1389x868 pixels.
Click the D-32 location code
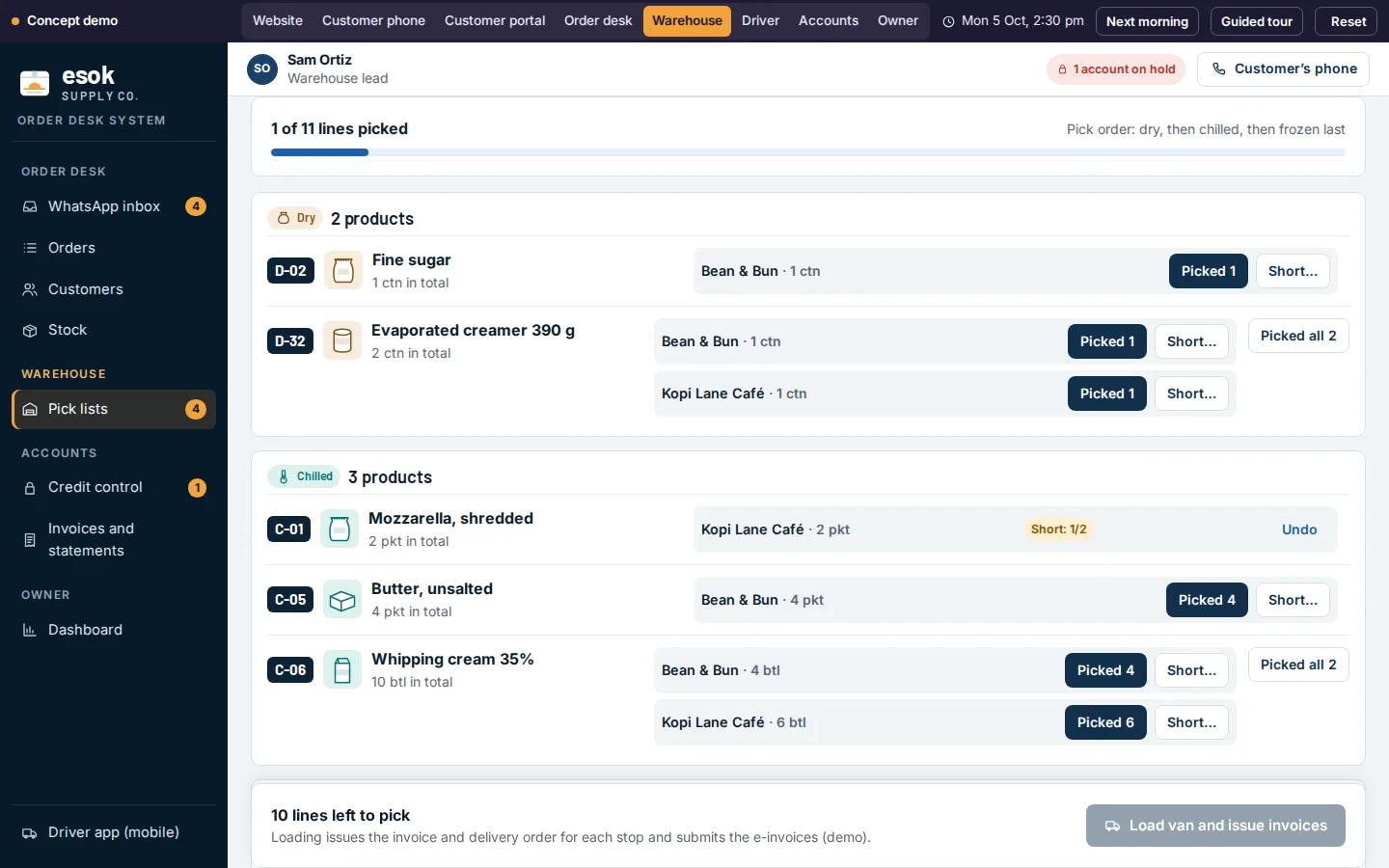290,341
